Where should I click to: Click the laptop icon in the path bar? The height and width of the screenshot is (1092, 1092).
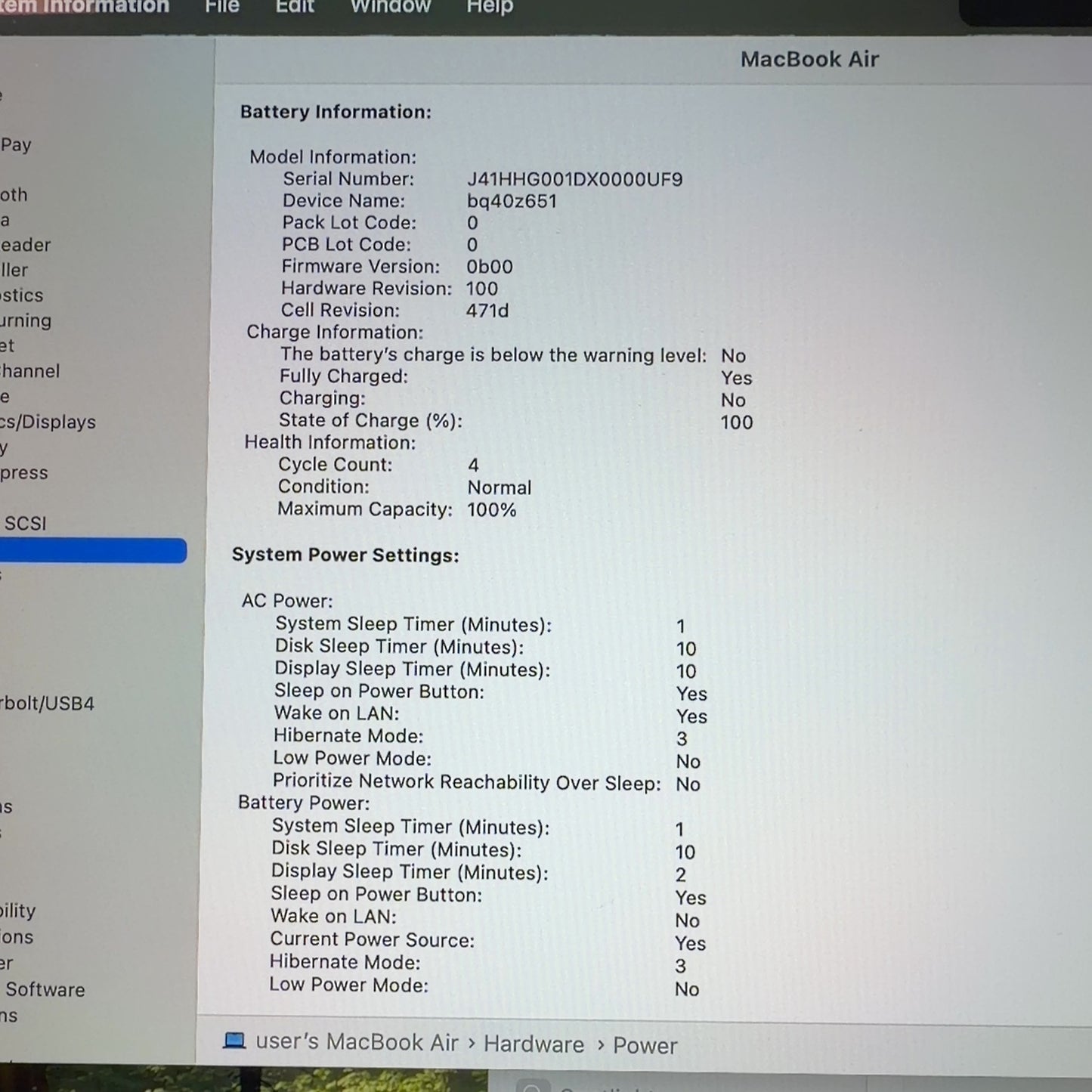pos(234,1041)
